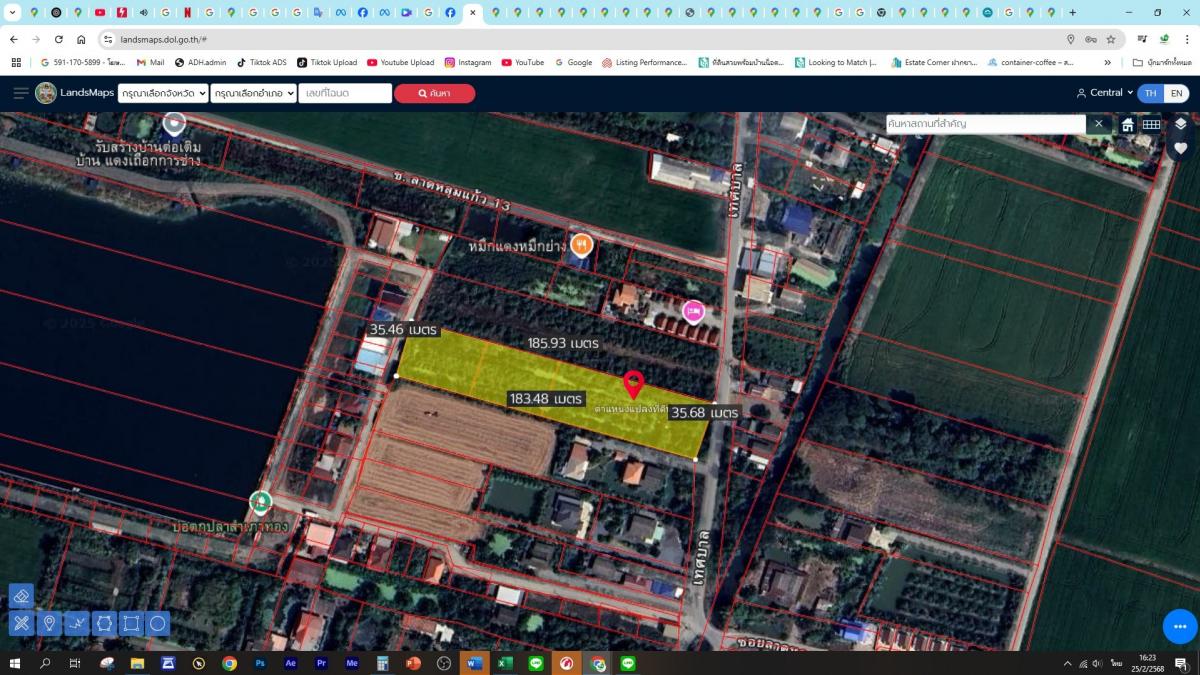Open the ADH.admin bookmark
Screen dimensions: 1200x675
pos(200,62)
